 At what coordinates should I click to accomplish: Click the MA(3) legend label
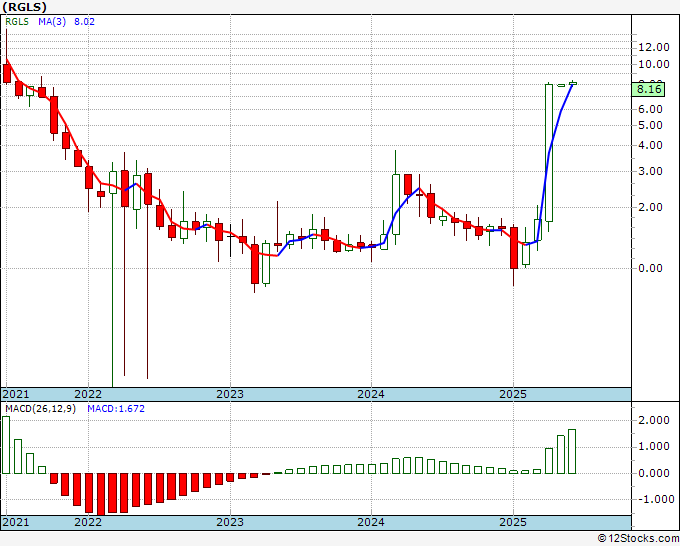(52, 22)
